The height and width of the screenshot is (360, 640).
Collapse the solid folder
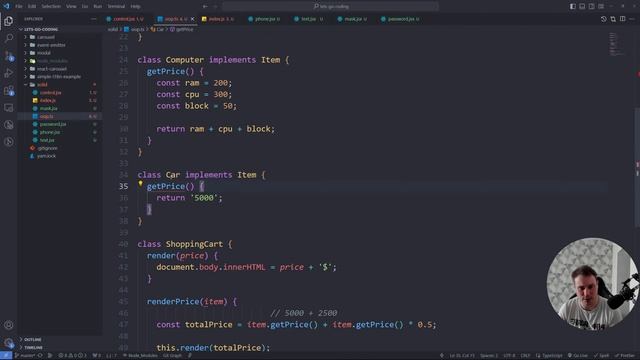click(59, 84)
